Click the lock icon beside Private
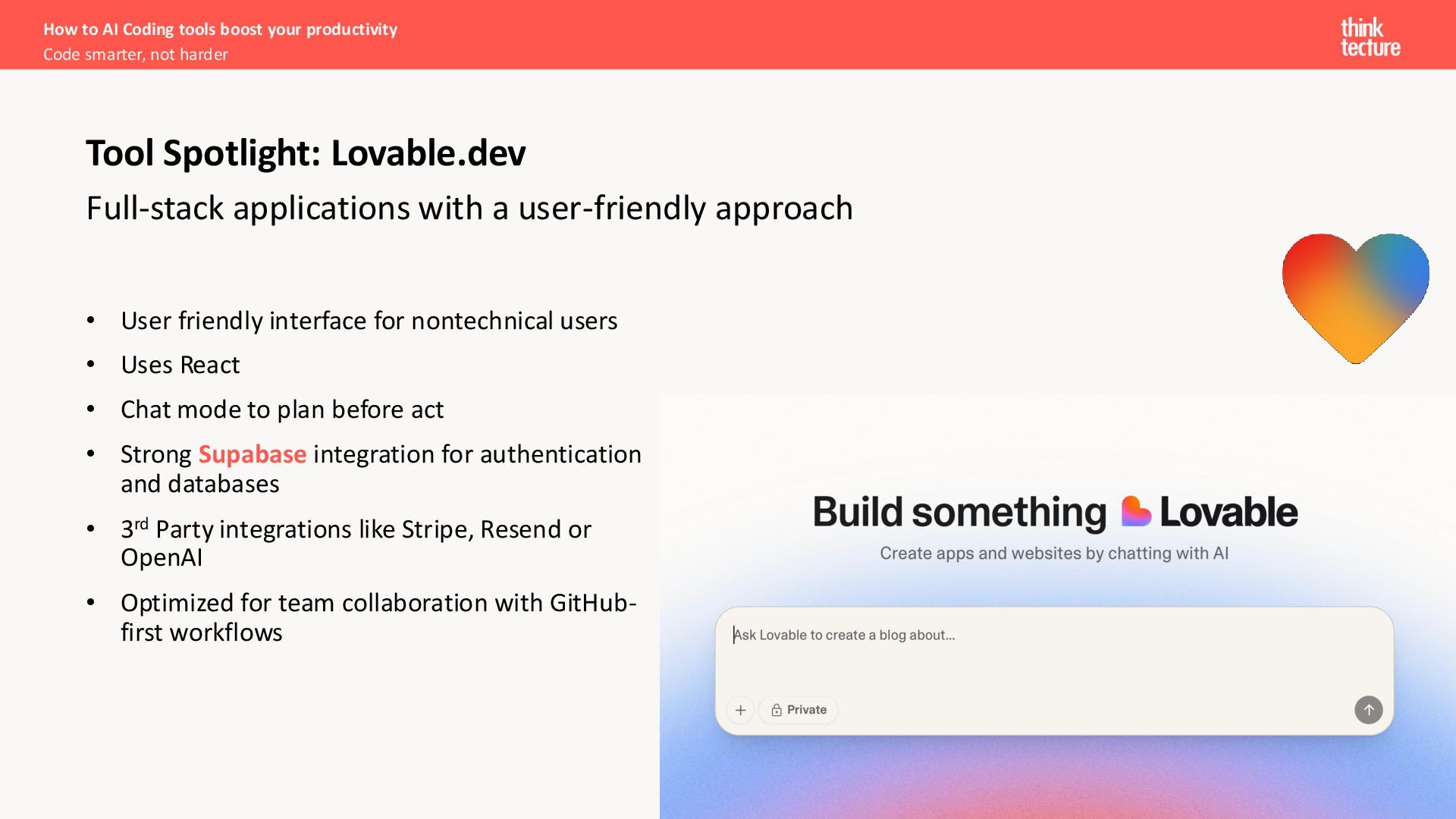 [x=777, y=710]
